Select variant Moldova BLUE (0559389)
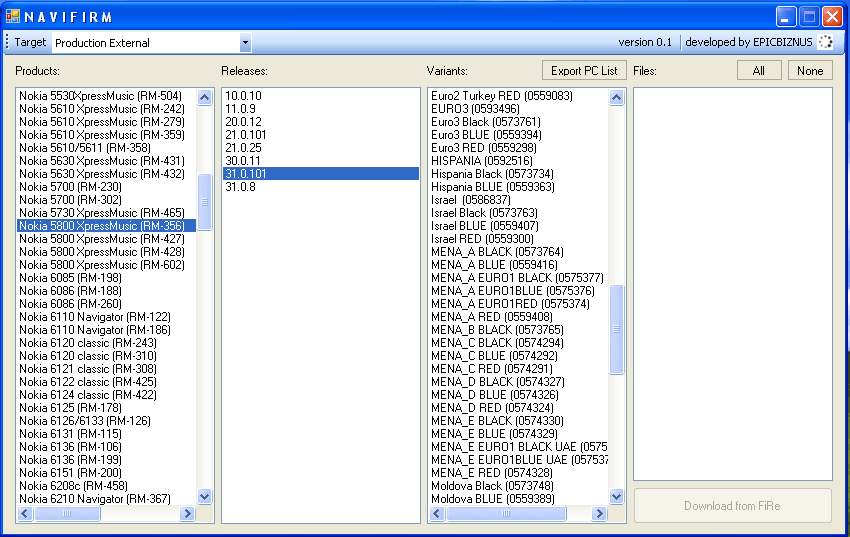 click(x=519, y=499)
